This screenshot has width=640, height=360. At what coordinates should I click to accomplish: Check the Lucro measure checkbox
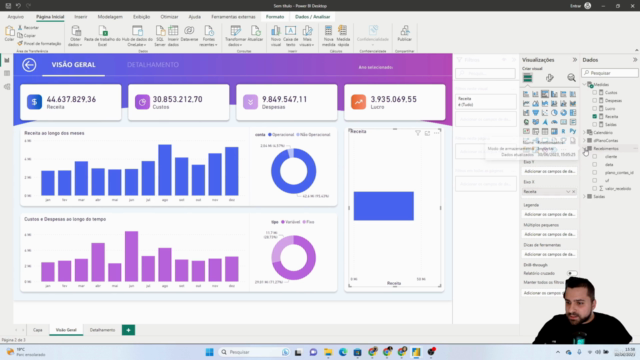(x=595, y=109)
